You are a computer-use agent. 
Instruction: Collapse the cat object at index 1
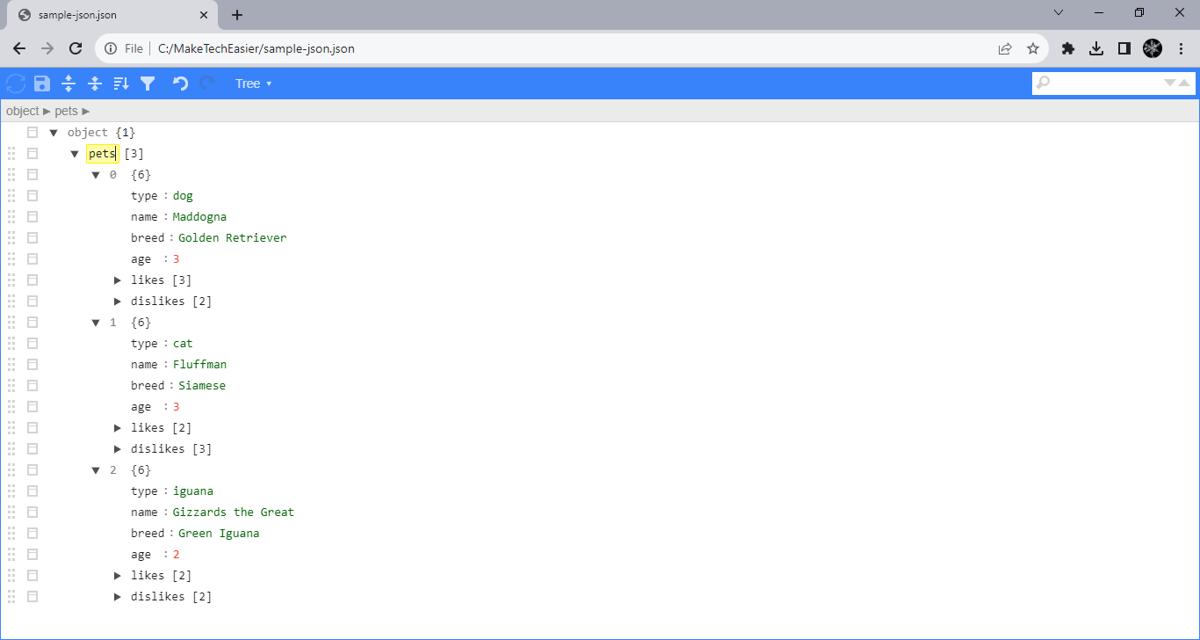pyautogui.click(x=95, y=322)
